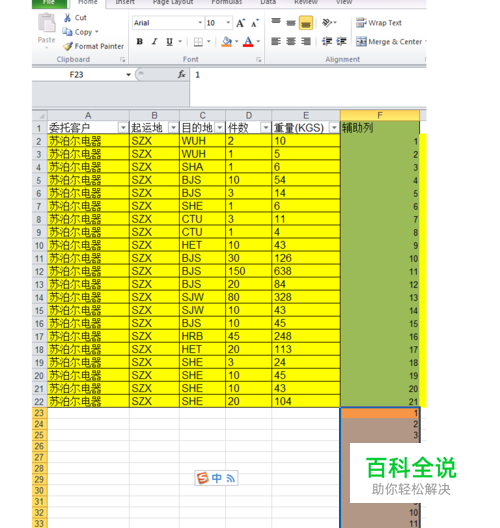Center text horizontally
This screenshot has width=500, height=528.
[x=291, y=41]
